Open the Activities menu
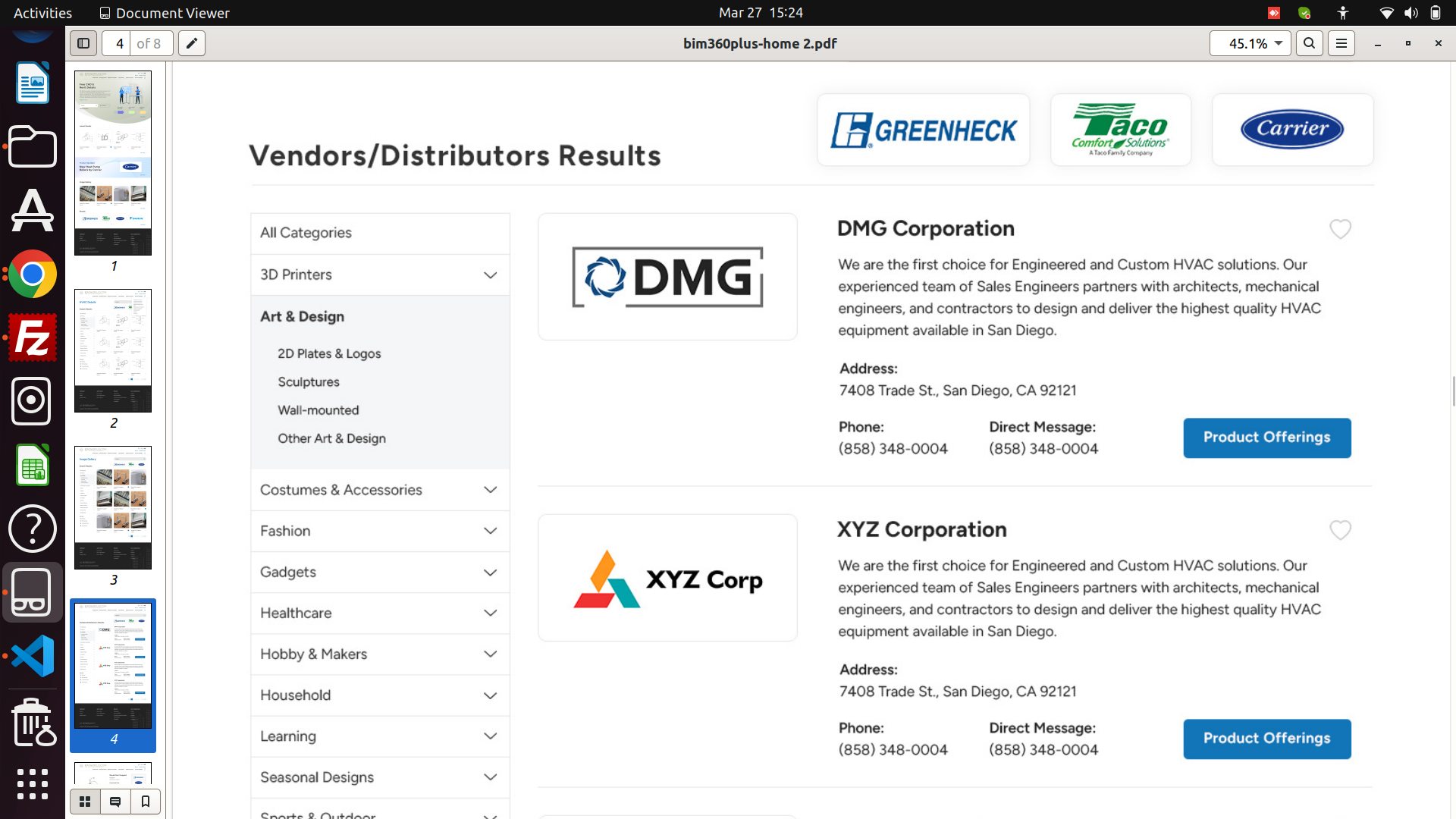The image size is (1456, 819). click(x=42, y=13)
